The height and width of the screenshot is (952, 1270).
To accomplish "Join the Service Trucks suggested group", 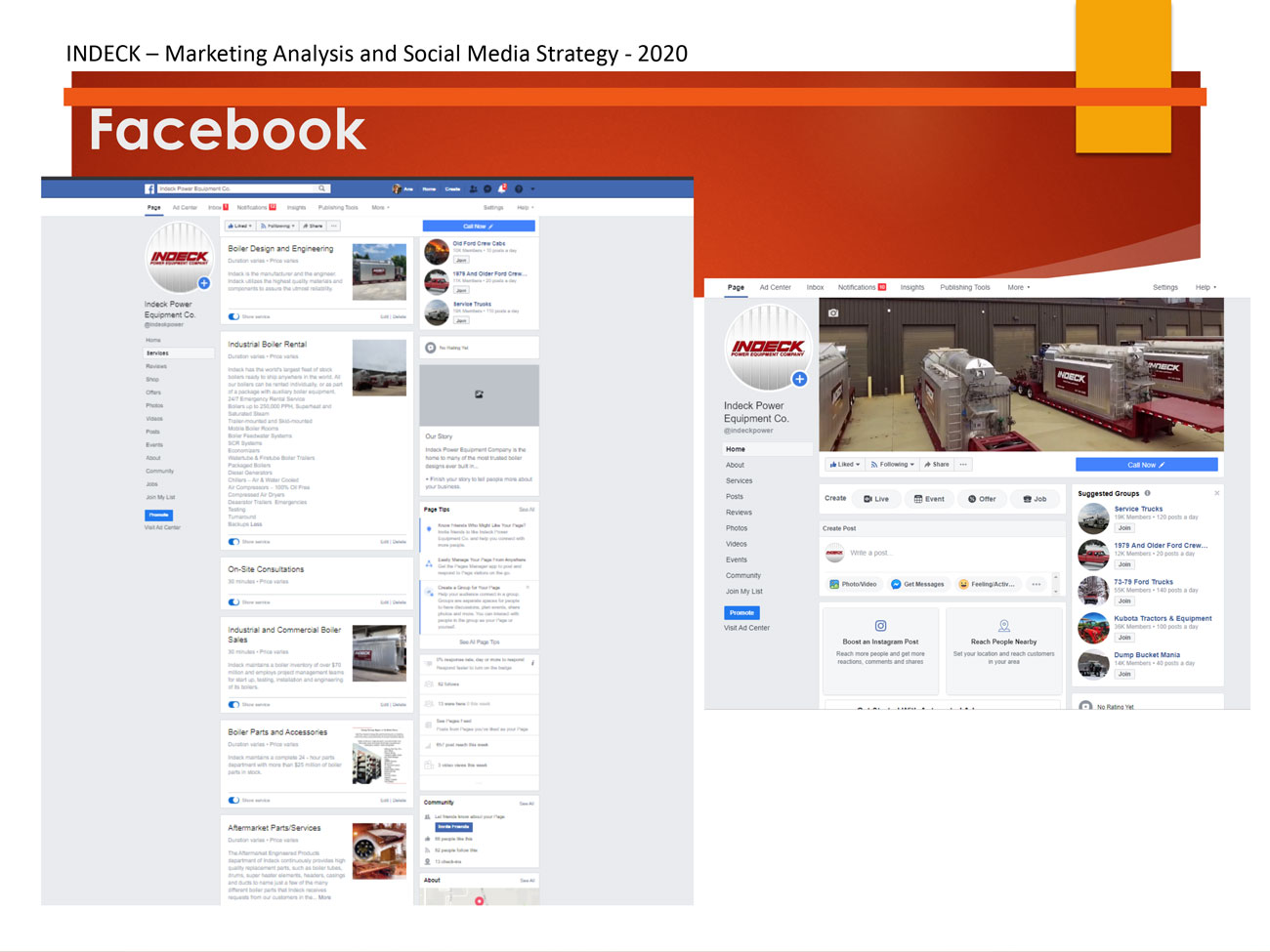I will pos(1124,528).
